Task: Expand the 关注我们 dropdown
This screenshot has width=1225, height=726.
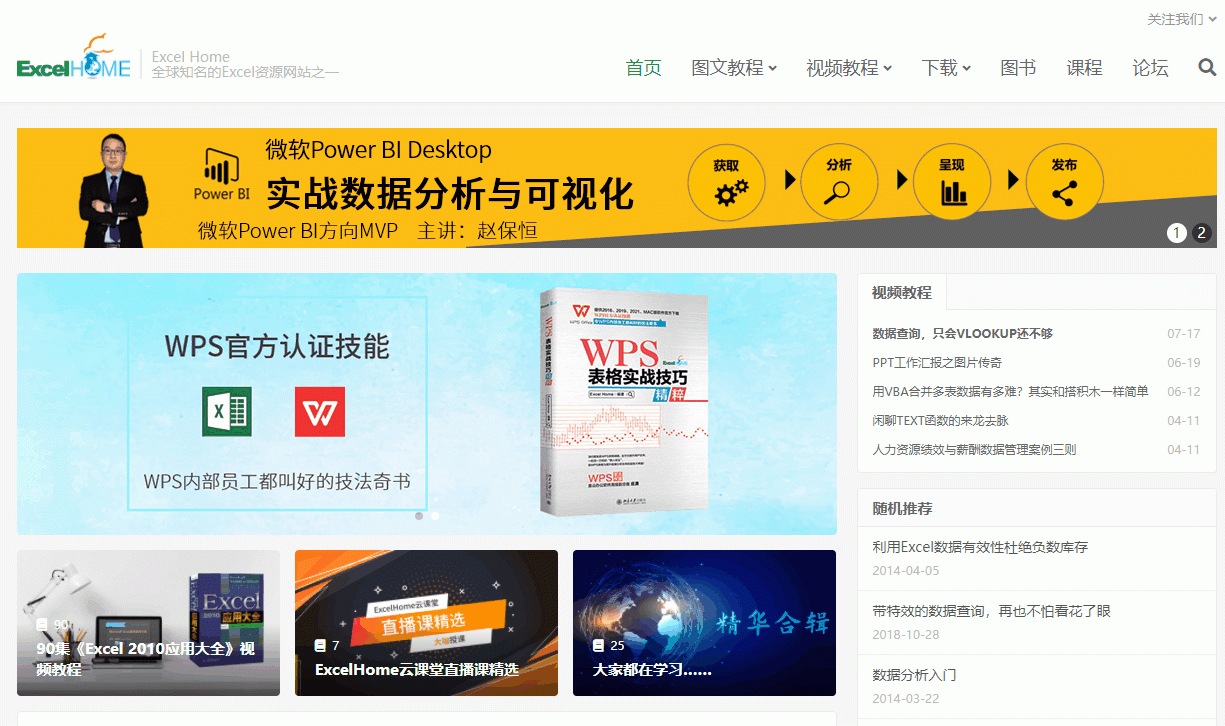Action: pos(1183,19)
